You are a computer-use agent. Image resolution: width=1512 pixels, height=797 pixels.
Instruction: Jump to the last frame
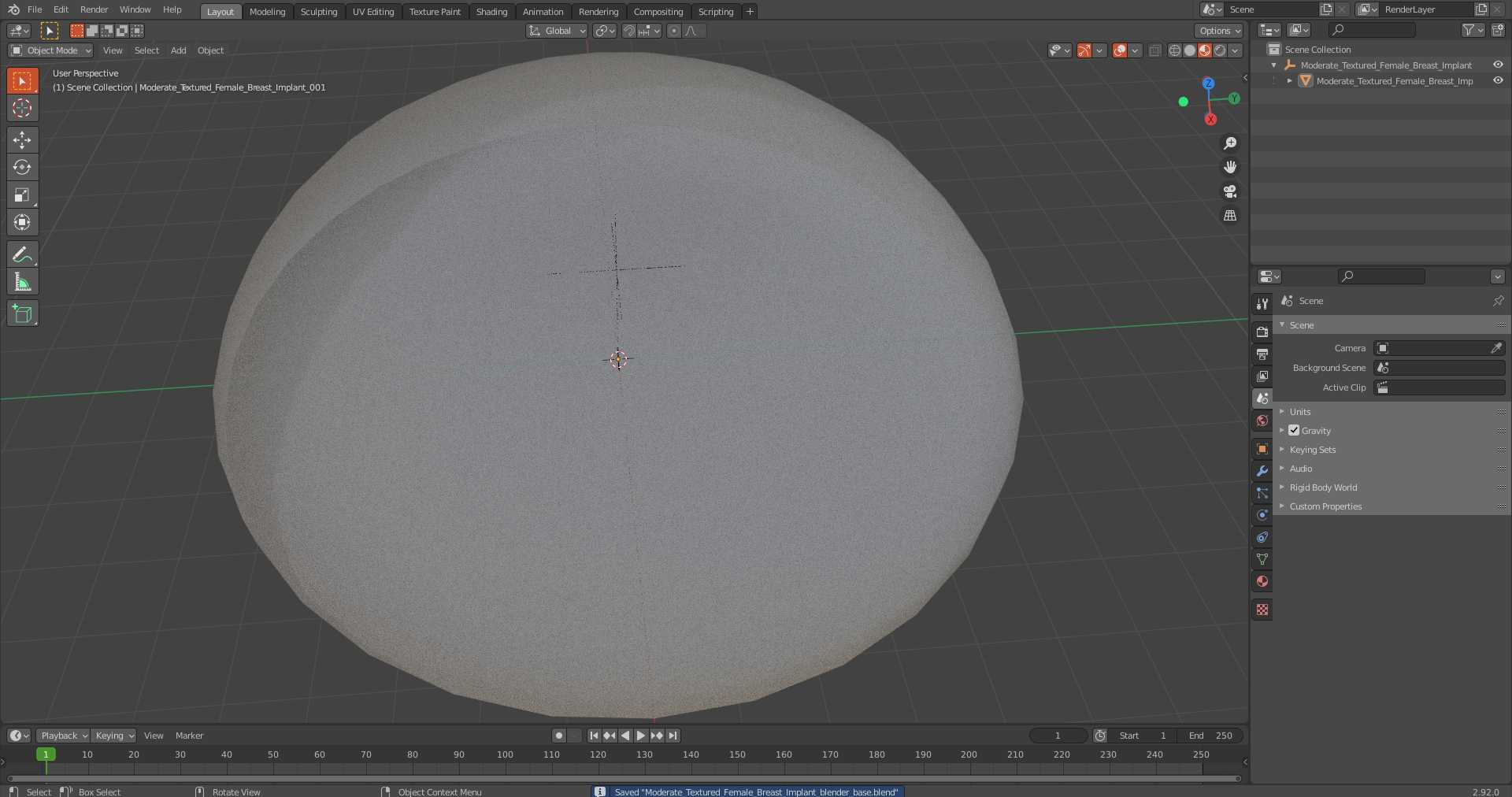673,736
